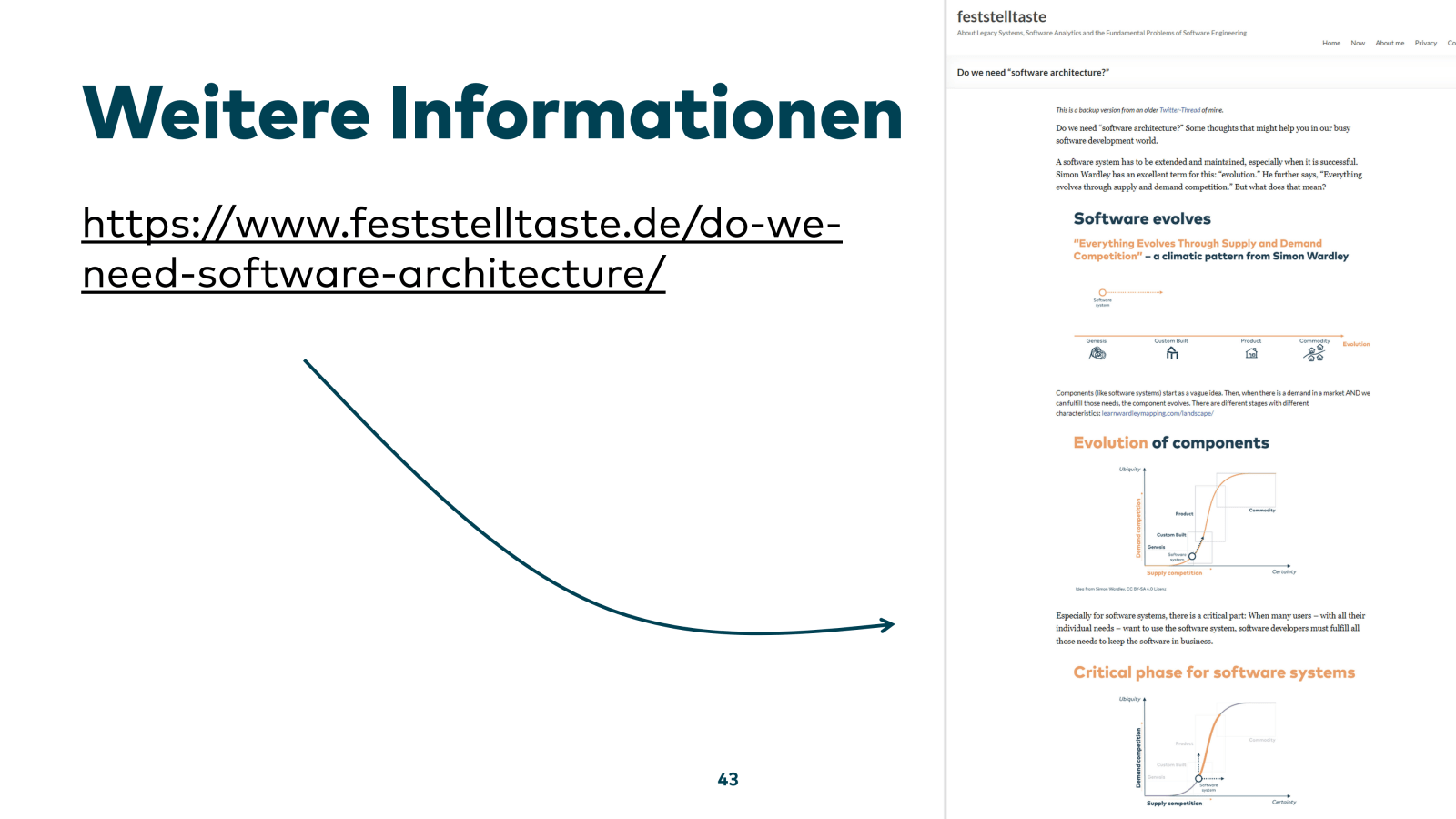Open the Privacy page link
Image resolution: width=1456 pixels, height=819 pixels.
pos(1426,43)
